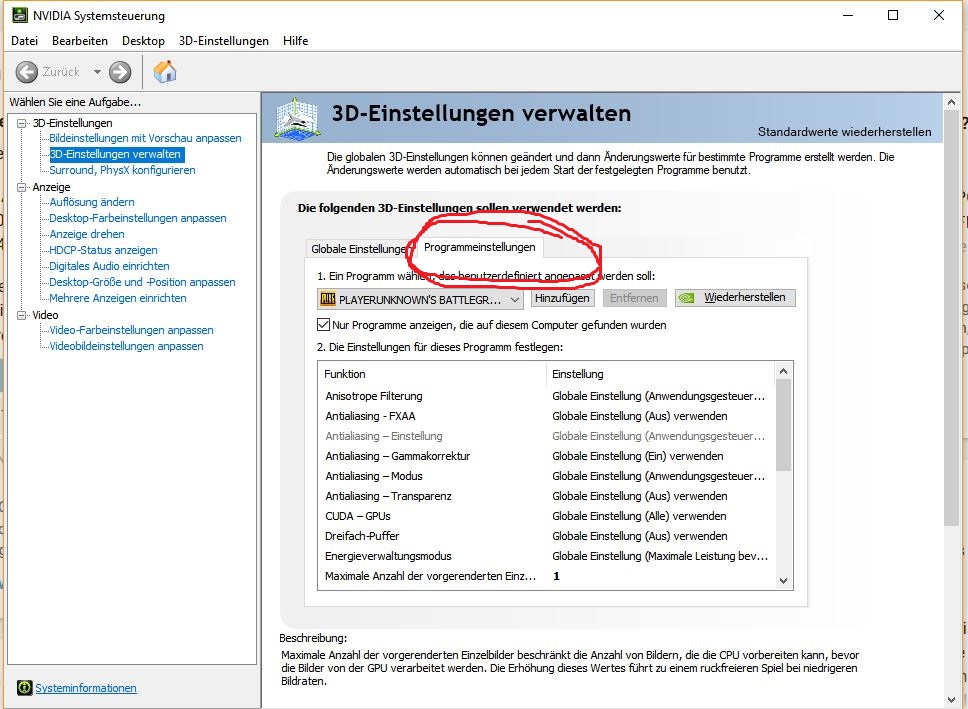This screenshot has width=968, height=709.
Task: Click the Entfernen button
Action: click(x=634, y=298)
